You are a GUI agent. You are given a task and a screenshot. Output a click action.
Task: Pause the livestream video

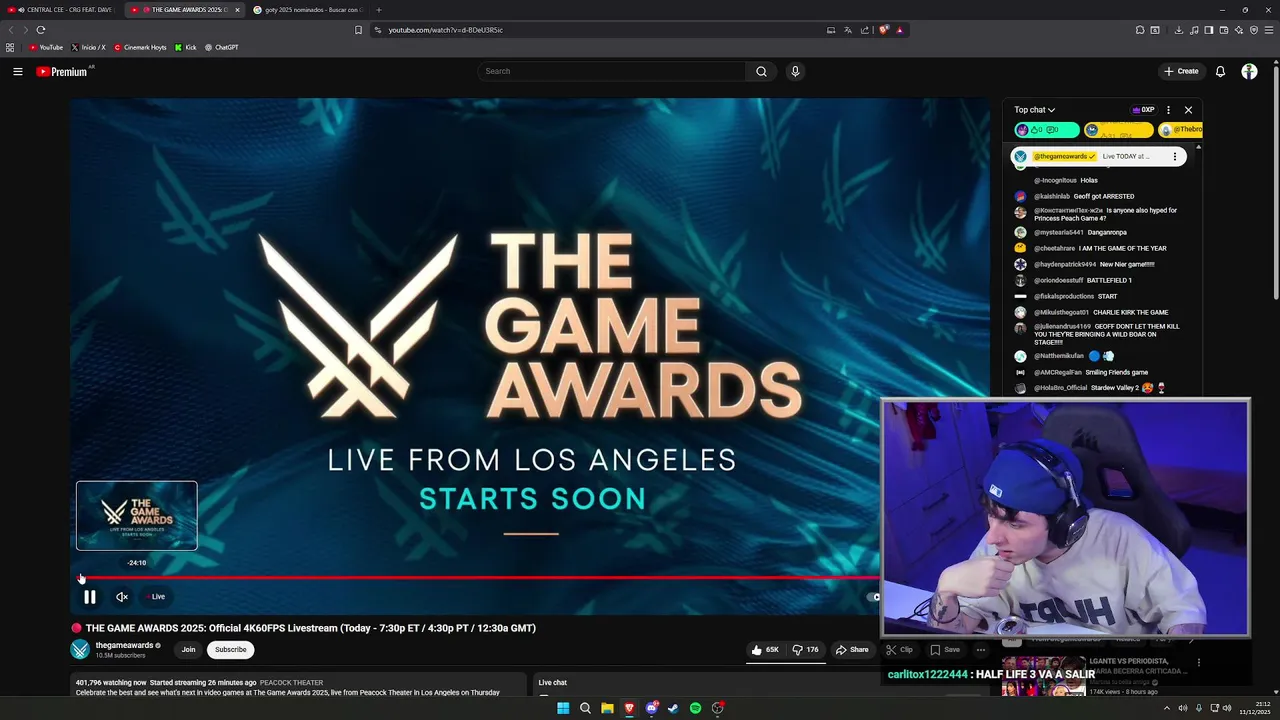(89, 597)
